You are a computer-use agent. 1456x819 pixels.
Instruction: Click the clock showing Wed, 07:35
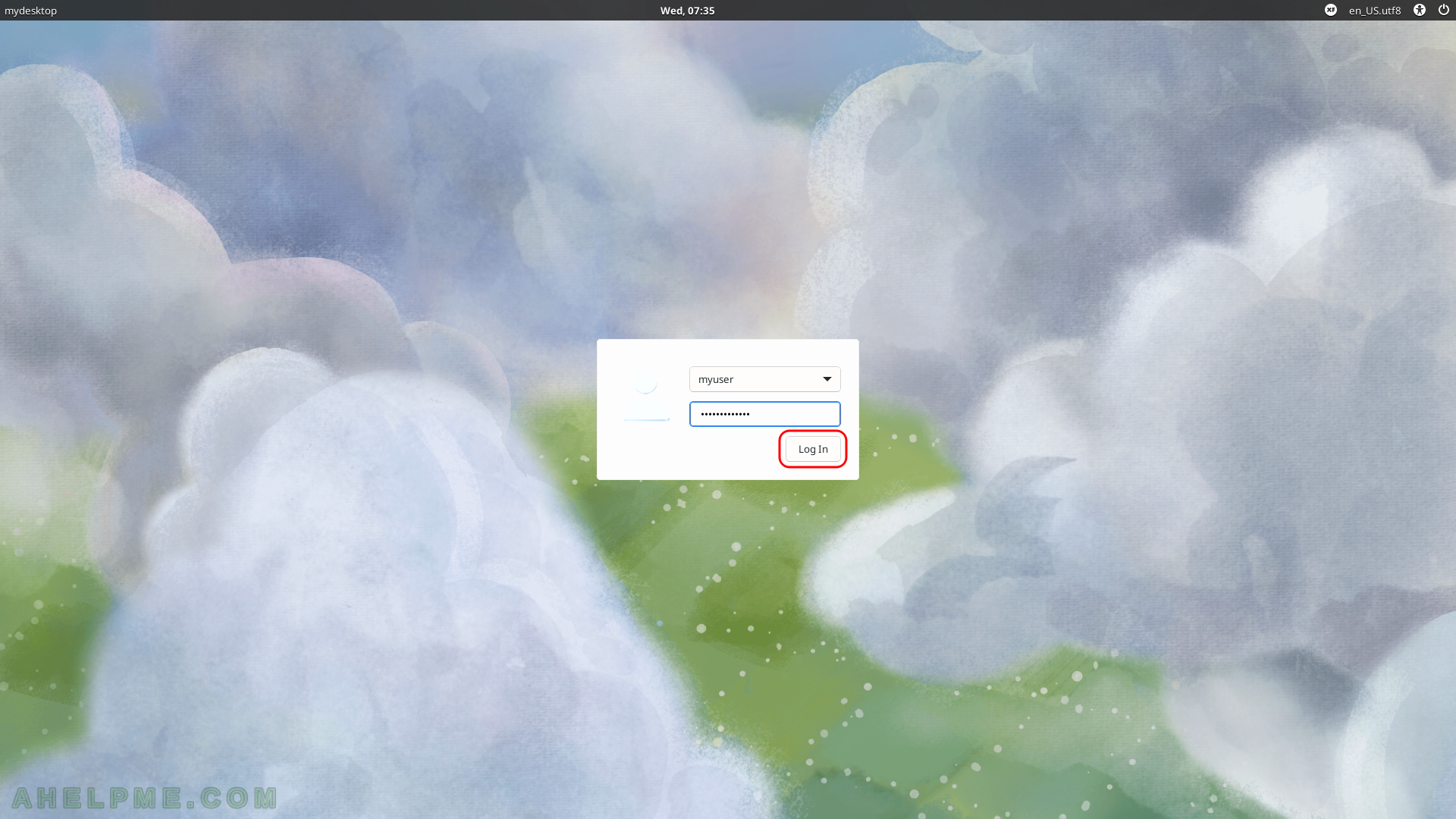point(687,11)
